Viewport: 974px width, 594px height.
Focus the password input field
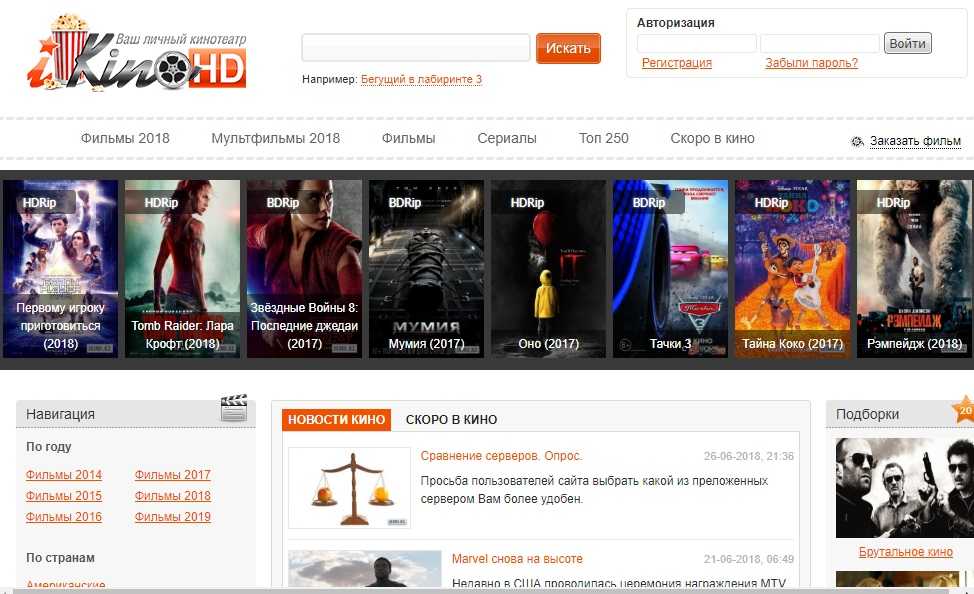820,43
